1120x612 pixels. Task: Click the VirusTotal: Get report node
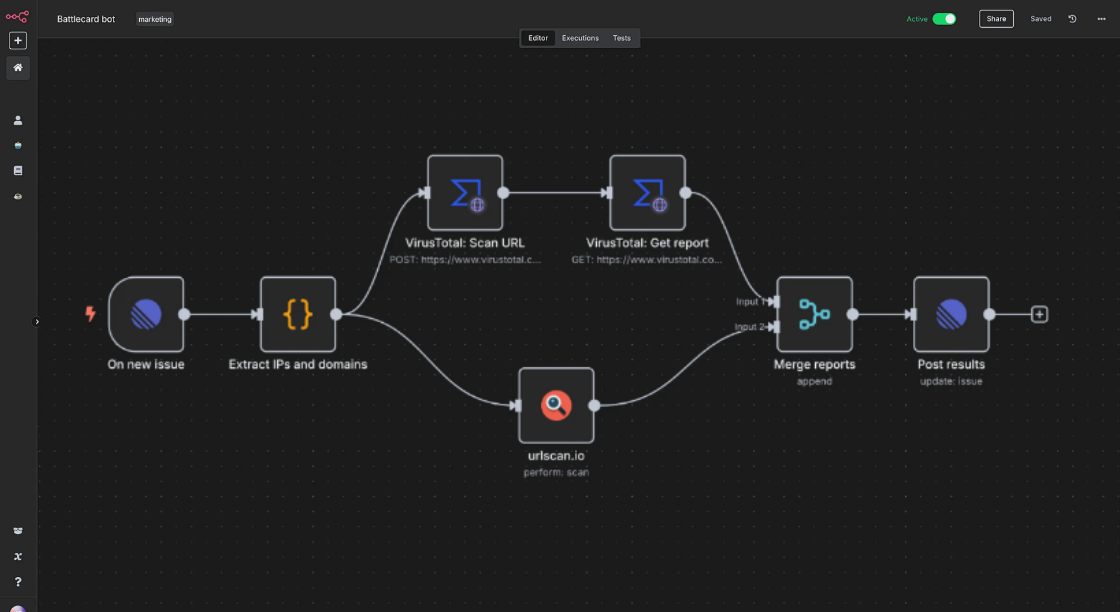point(647,193)
